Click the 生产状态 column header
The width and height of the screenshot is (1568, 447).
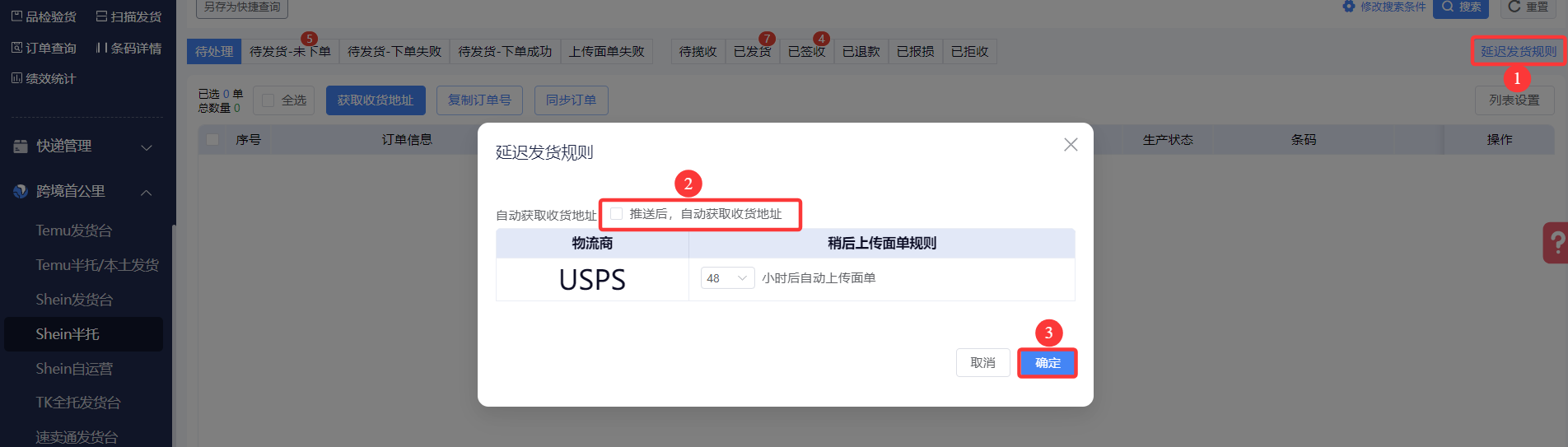click(1168, 139)
